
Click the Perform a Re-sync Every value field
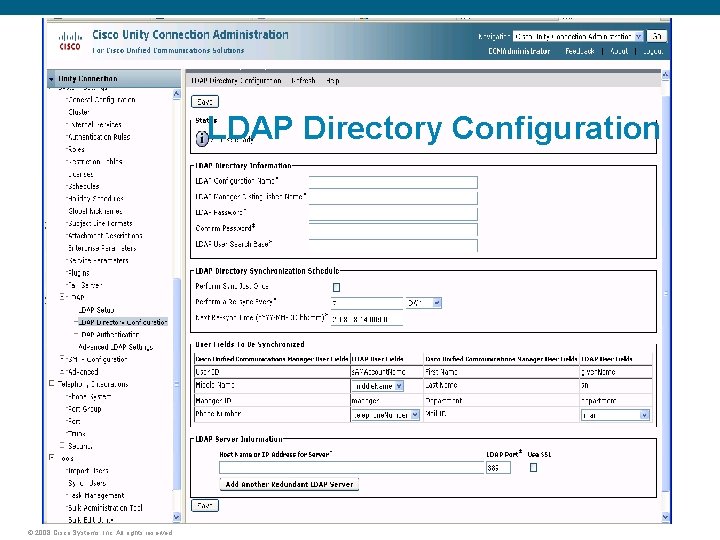click(x=366, y=303)
